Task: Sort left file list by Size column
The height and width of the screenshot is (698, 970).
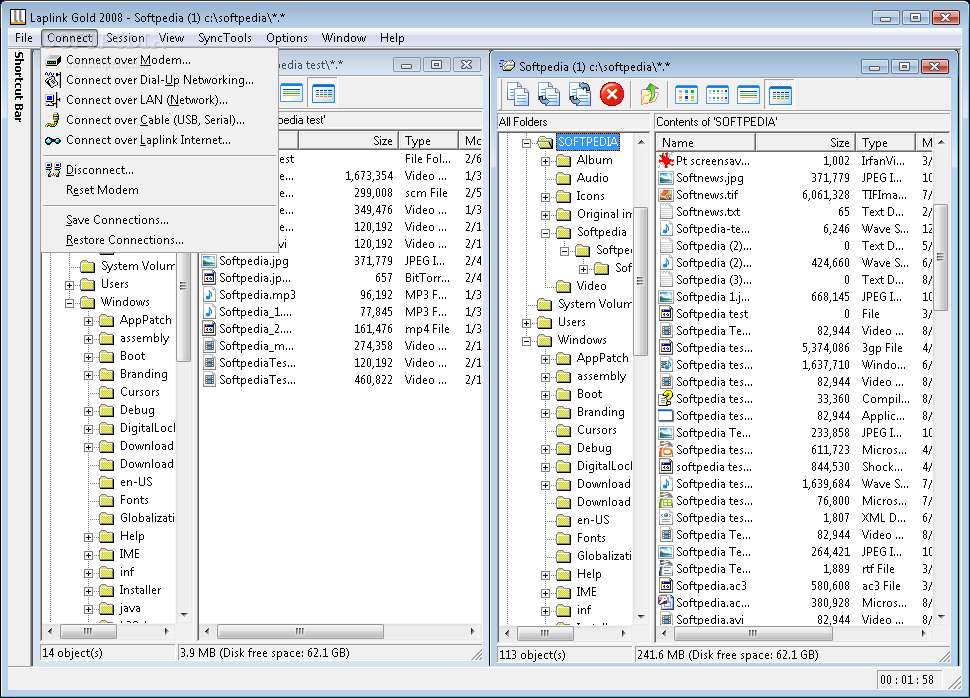Action: 348,140
